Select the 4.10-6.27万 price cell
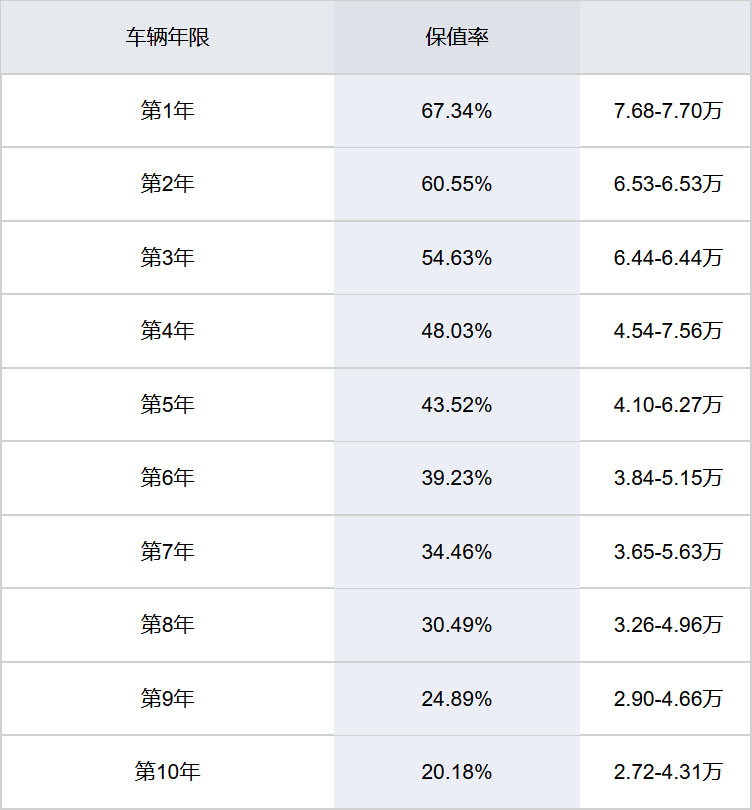 [x=667, y=405]
